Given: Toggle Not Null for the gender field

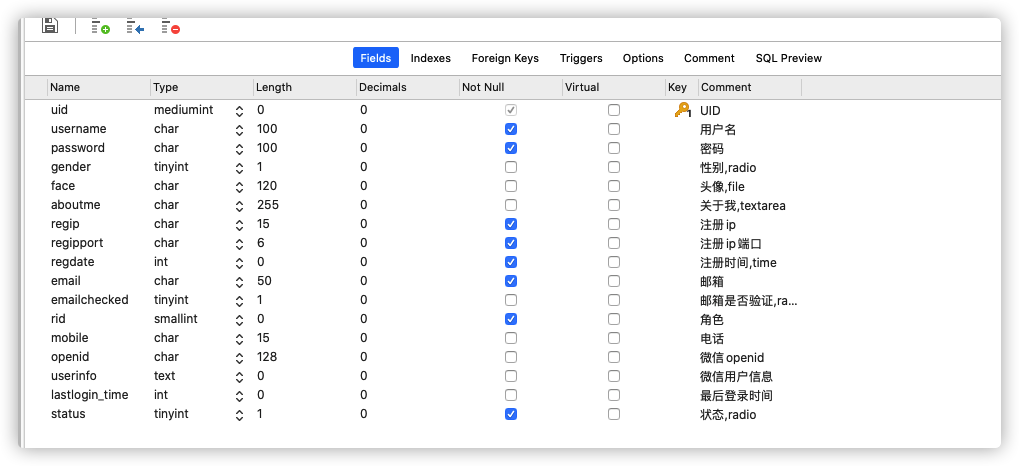Looking at the screenshot, I should click(511, 167).
